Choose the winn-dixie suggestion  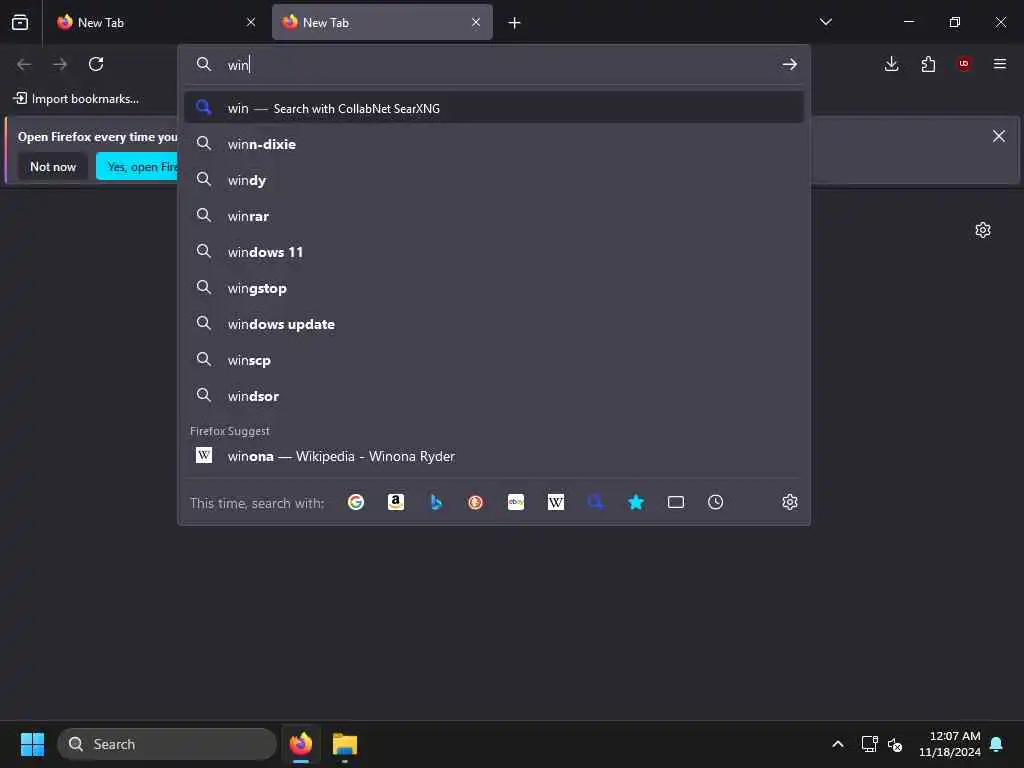494,144
